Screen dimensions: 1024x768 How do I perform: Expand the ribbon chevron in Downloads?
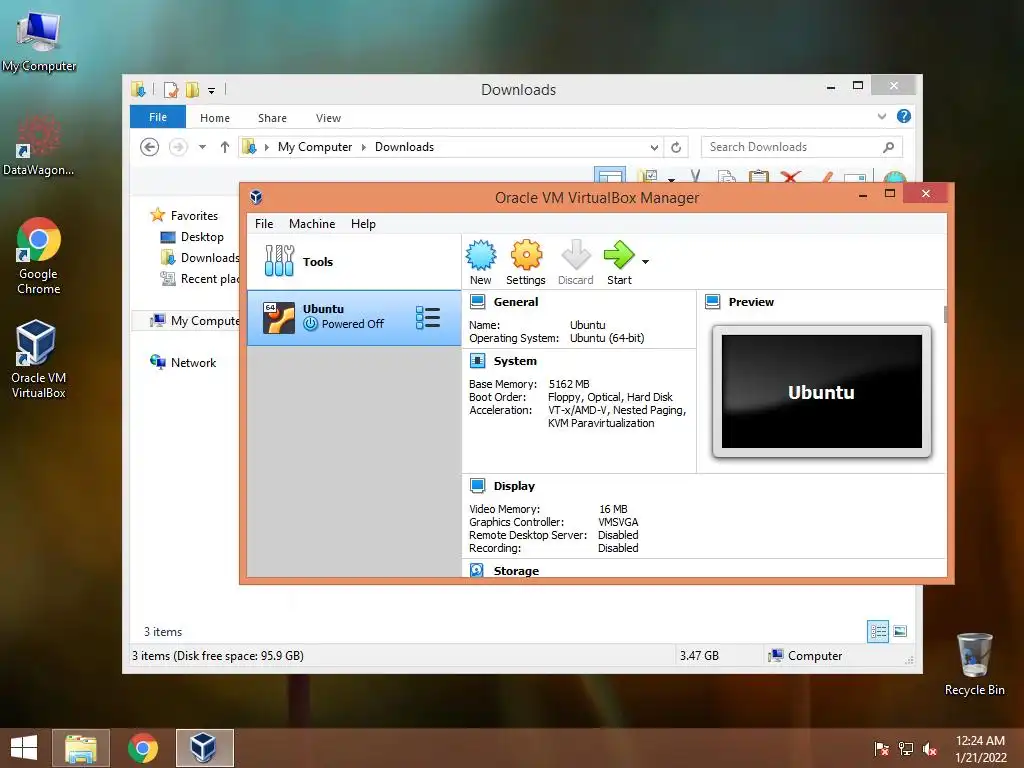click(x=882, y=116)
